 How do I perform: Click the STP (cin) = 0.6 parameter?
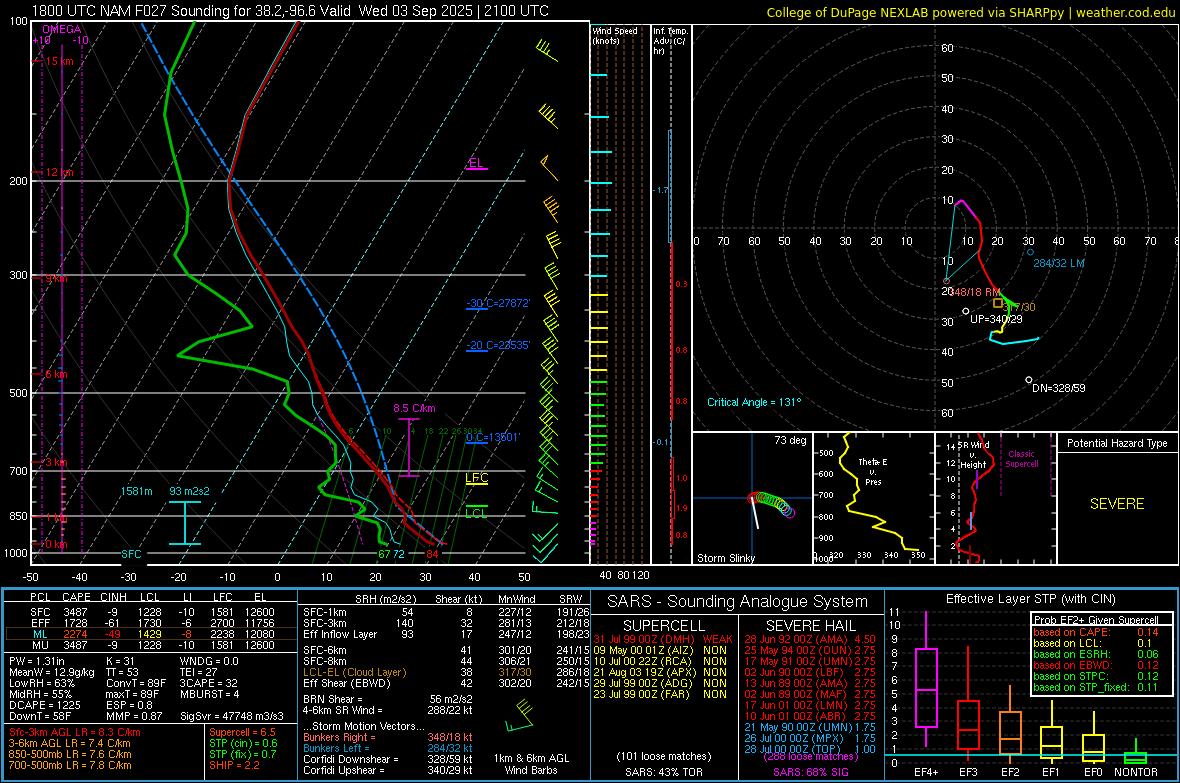pyautogui.click(x=243, y=743)
